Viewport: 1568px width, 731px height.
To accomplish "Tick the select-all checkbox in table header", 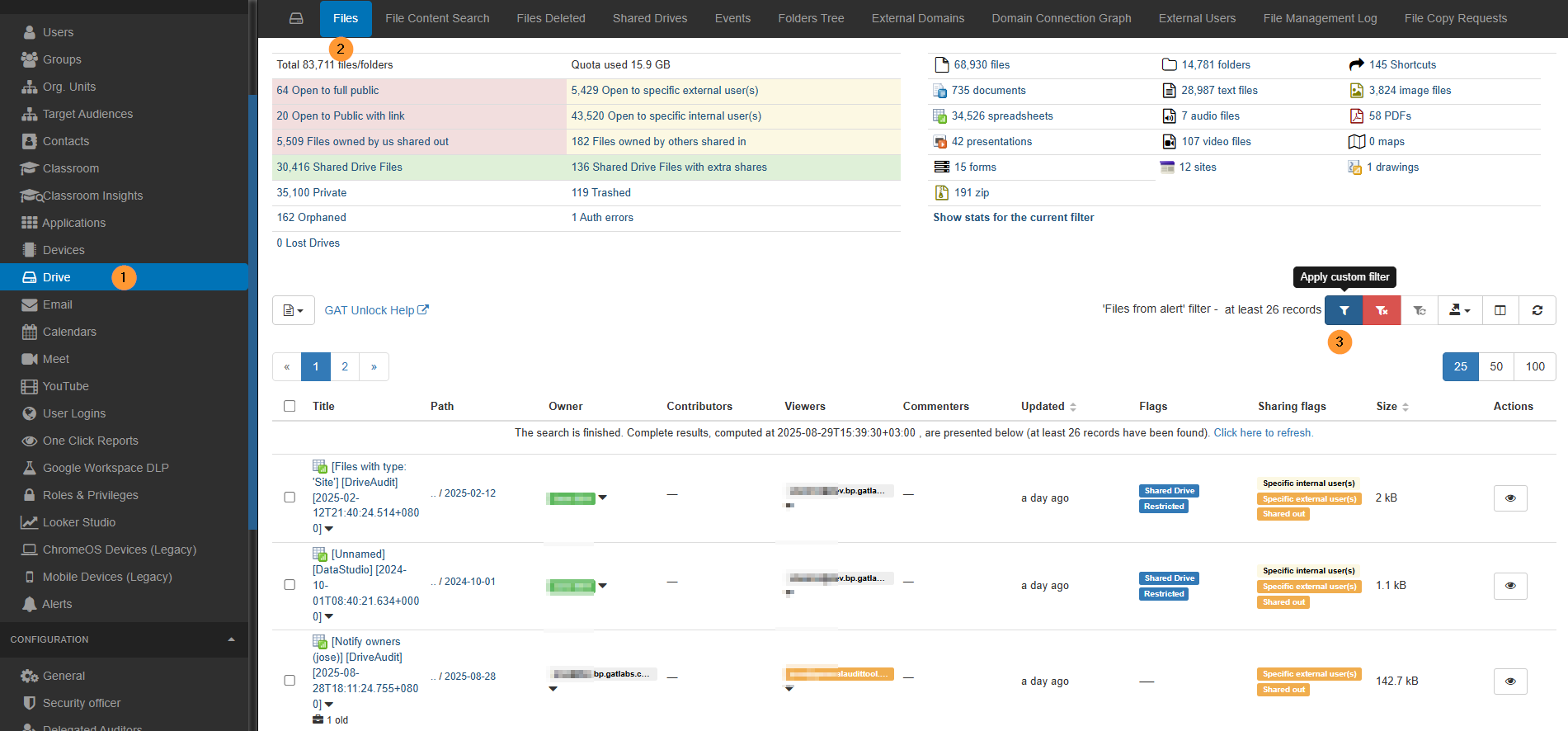I will click(x=290, y=406).
